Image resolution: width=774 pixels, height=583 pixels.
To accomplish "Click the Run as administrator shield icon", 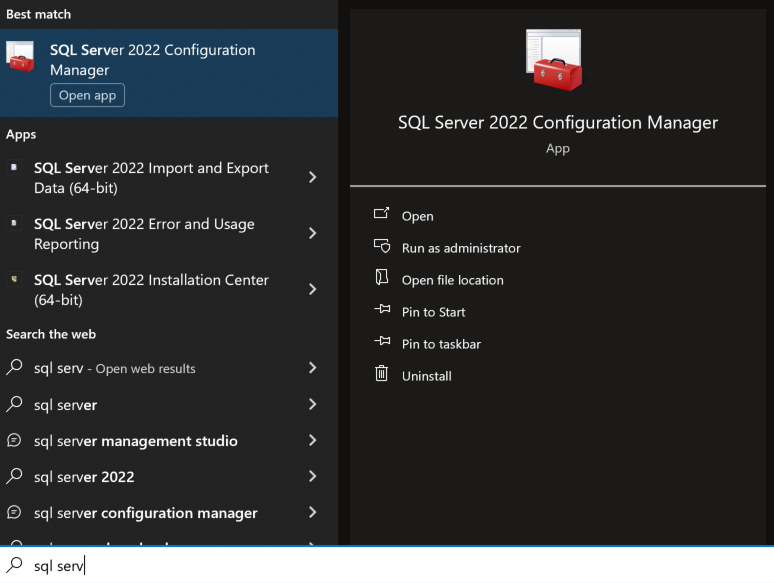I will [x=382, y=246].
